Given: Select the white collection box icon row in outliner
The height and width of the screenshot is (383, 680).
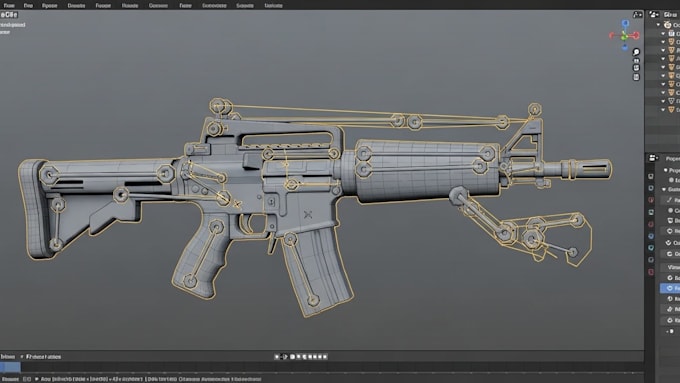Looking at the screenshot, I should [671, 33].
